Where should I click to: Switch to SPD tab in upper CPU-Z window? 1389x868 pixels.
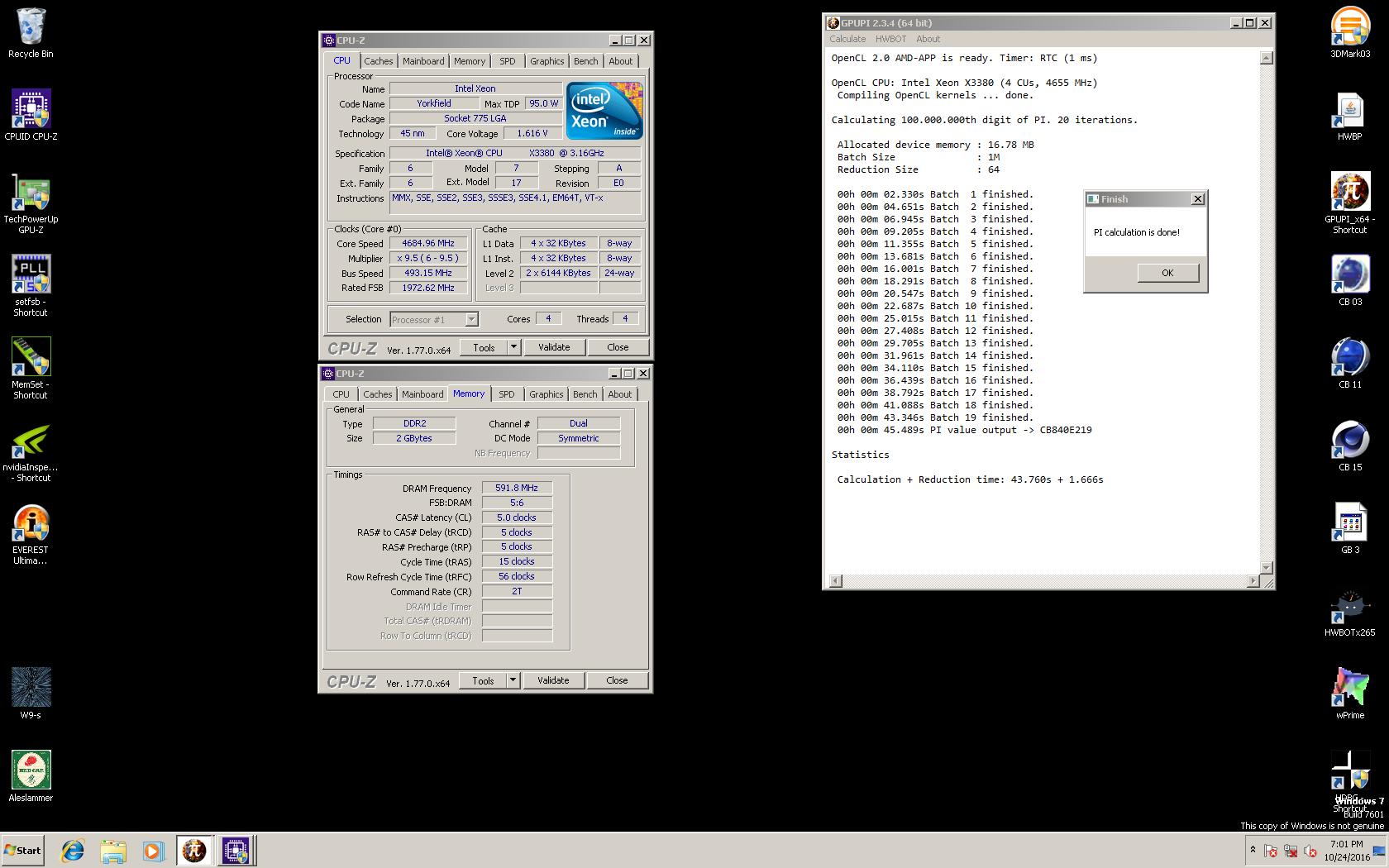tap(507, 61)
